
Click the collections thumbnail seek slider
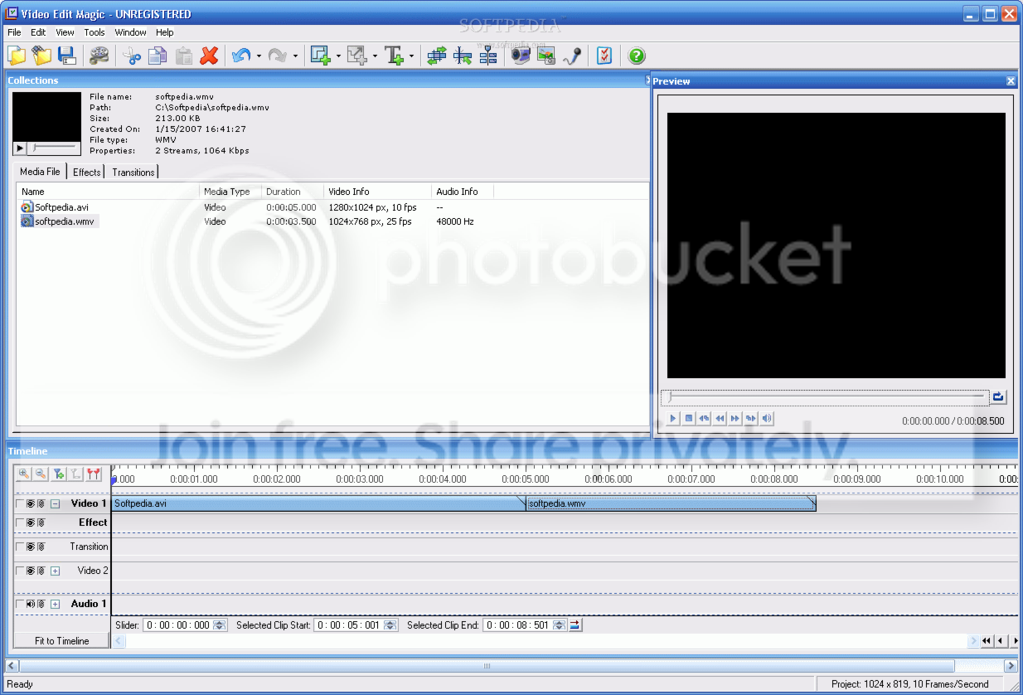point(55,148)
